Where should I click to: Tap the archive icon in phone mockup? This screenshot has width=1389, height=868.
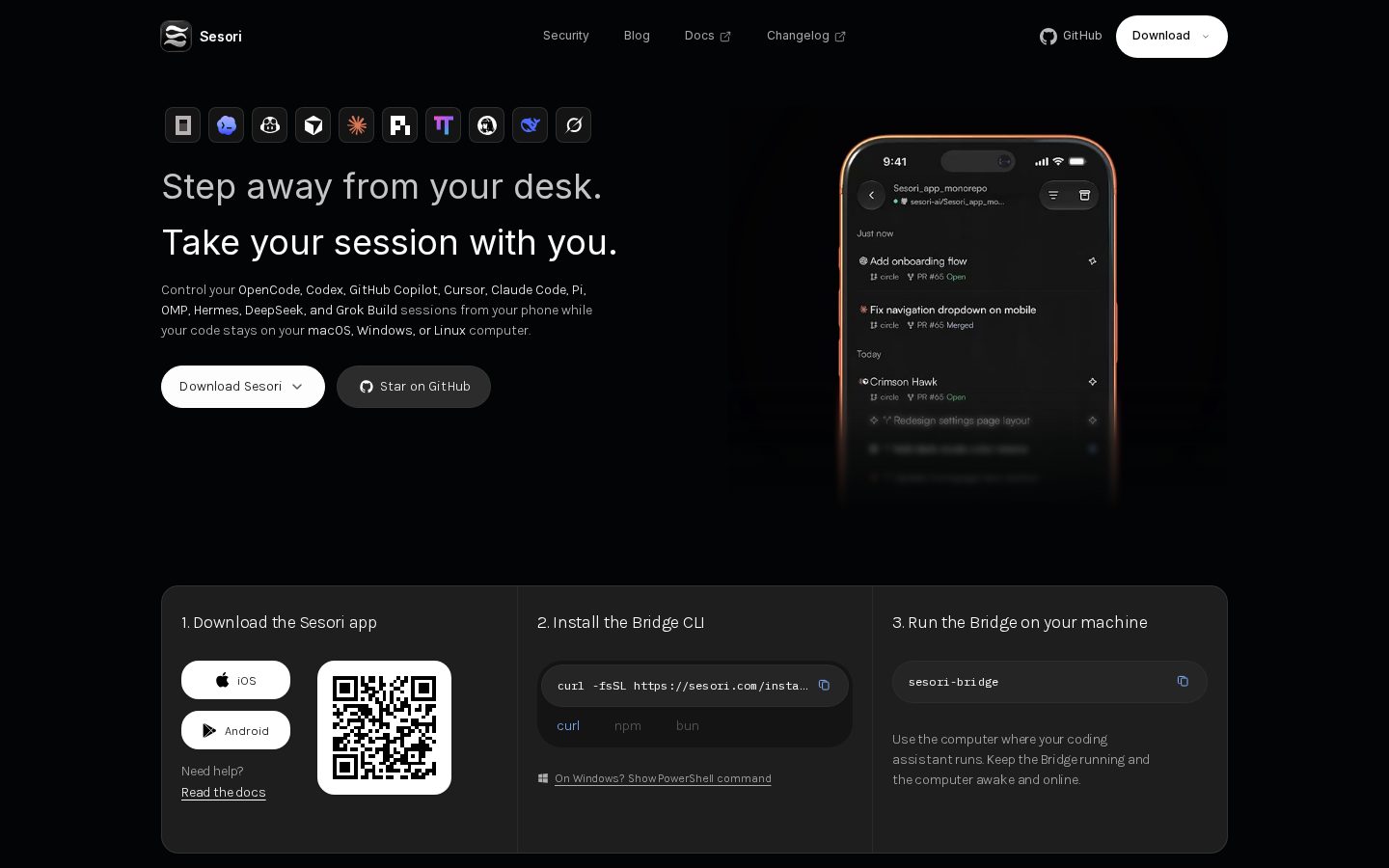pyautogui.click(x=1084, y=195)
